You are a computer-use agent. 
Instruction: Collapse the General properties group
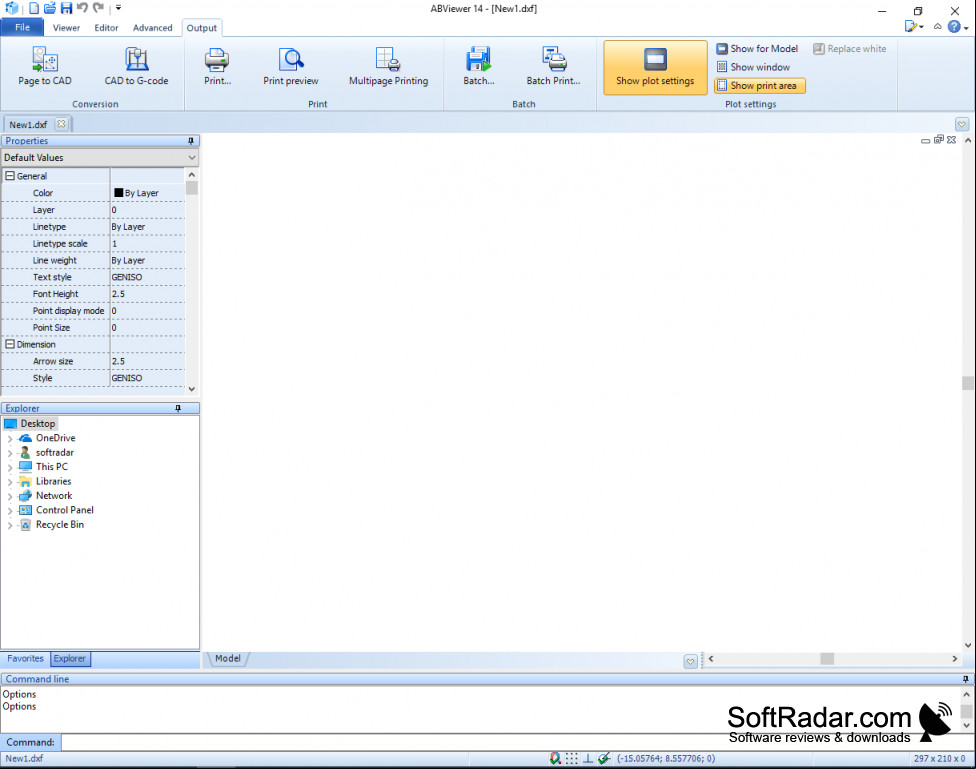pos(10,176)
